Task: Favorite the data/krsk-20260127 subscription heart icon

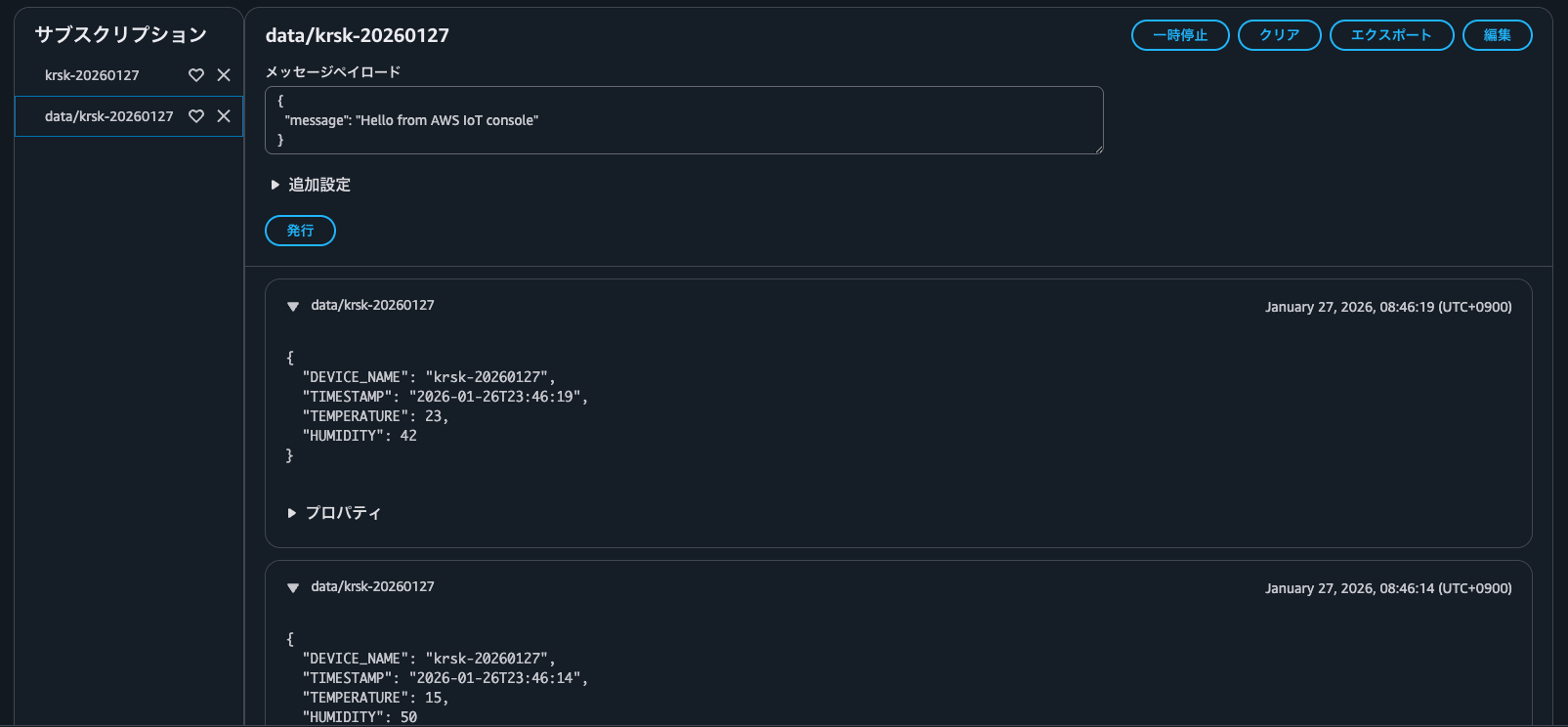Action: click(x=196, y=116)
